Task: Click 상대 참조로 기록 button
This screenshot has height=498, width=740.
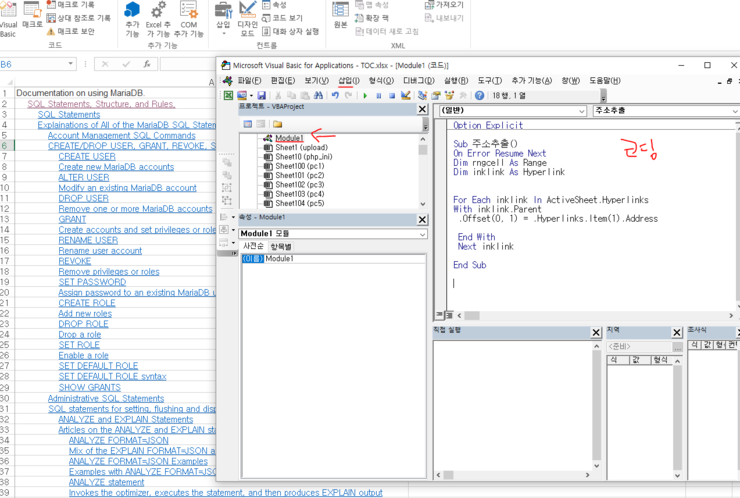Action: pyautogui.click(x=78, y=18)
